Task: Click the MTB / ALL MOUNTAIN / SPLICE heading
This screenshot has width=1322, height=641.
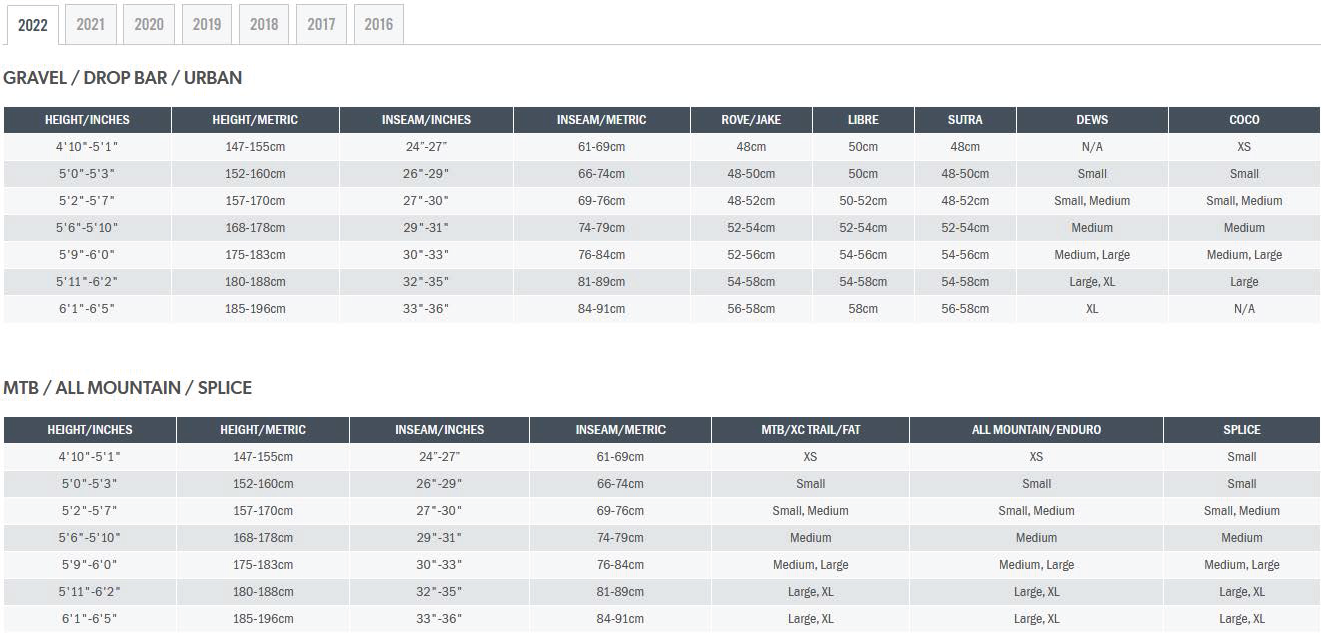Action: [x=128, y=388]
